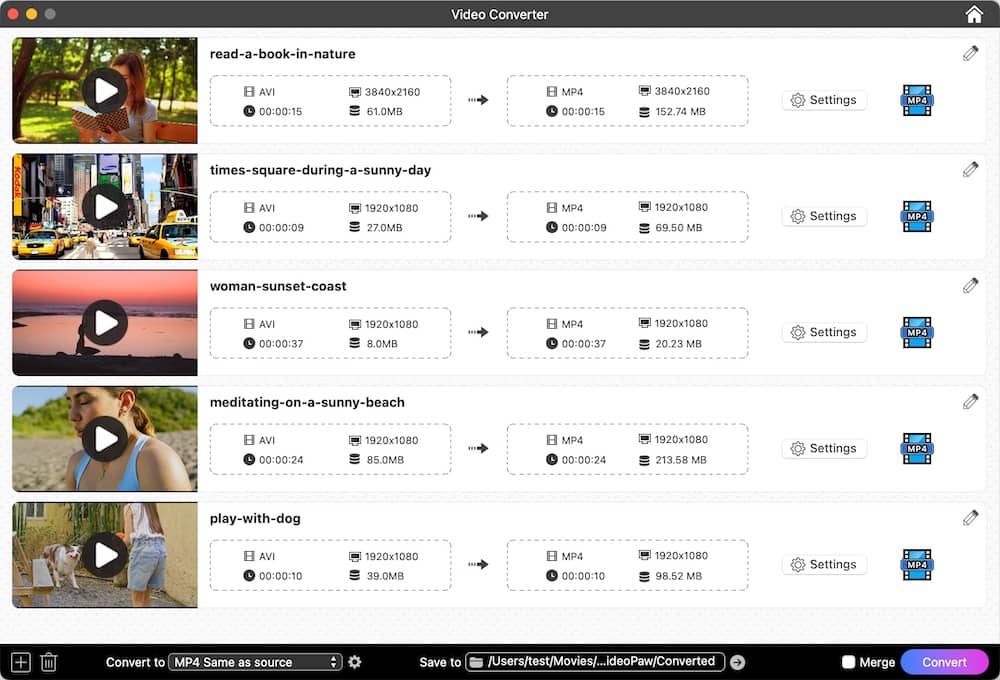
Task: Click the pencil edit icon beside play-with-dog
Action: [x=969, y=517]
